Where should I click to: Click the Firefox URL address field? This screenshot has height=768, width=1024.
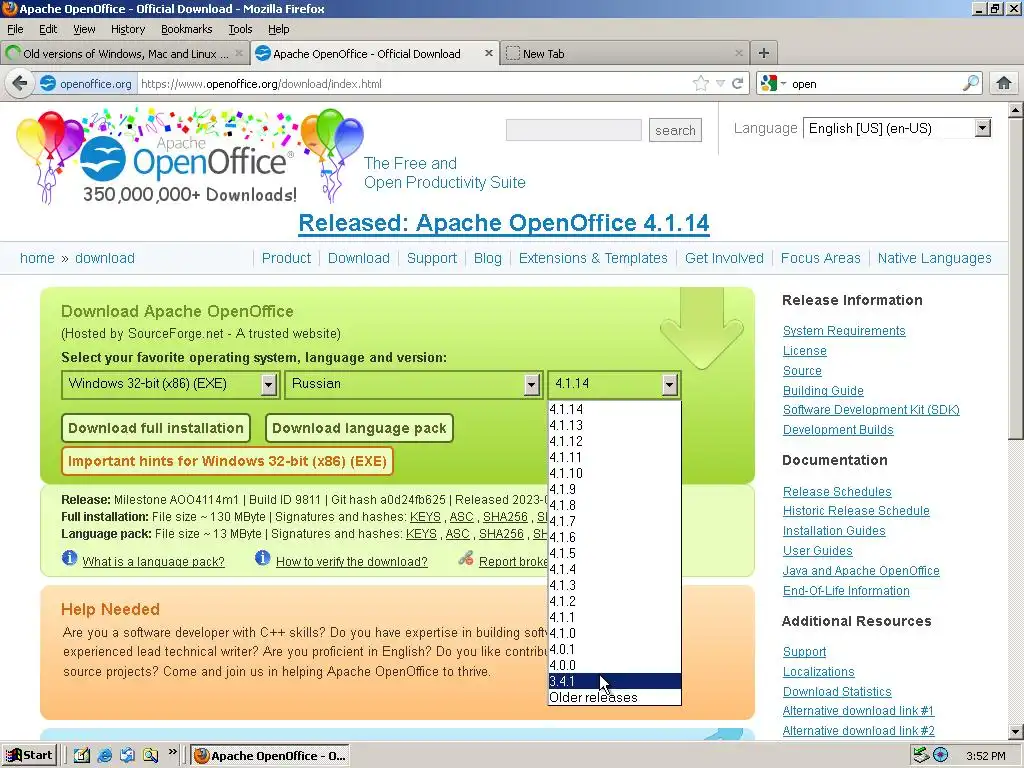click(415, 84)
